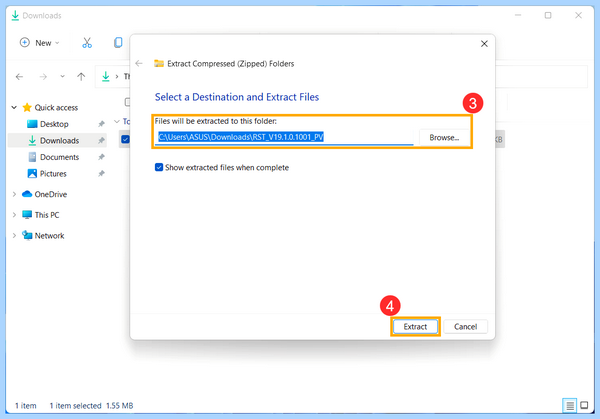
Task: Click the zipped folder icon in dialog title
Action: (x=159, y=63)
